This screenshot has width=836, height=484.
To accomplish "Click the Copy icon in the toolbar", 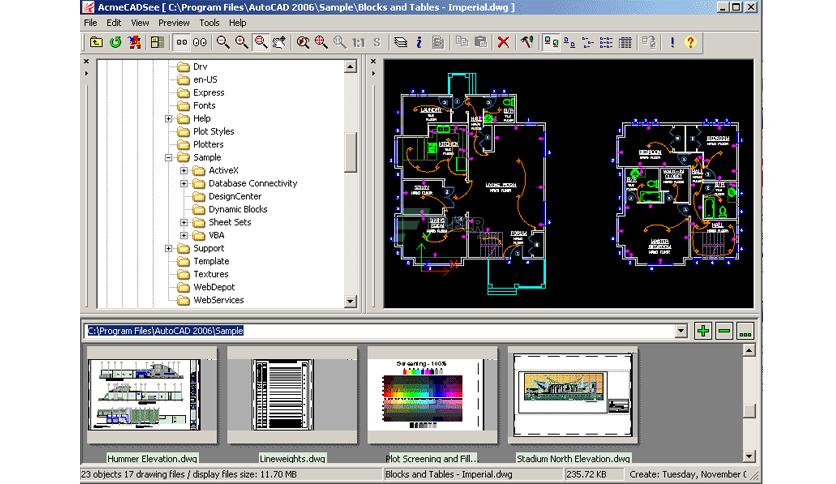I will [x=462, y=42].
